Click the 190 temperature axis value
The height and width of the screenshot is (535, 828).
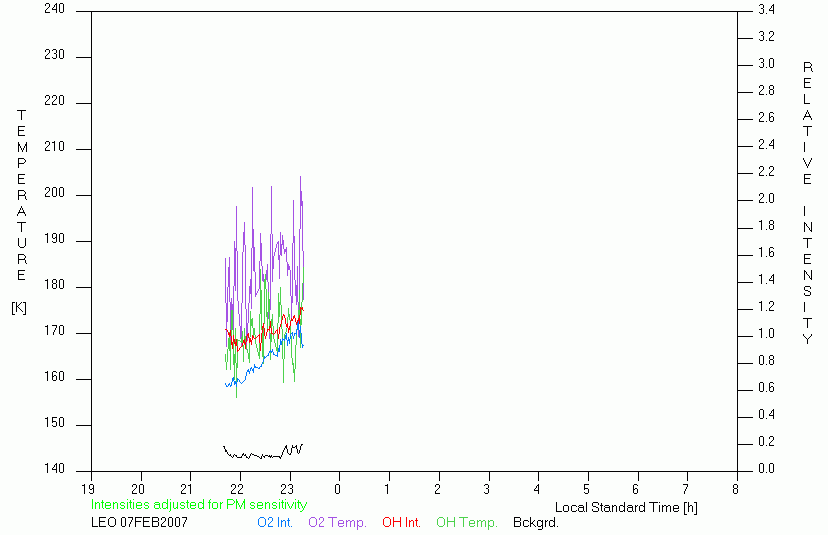coord(54,239)
